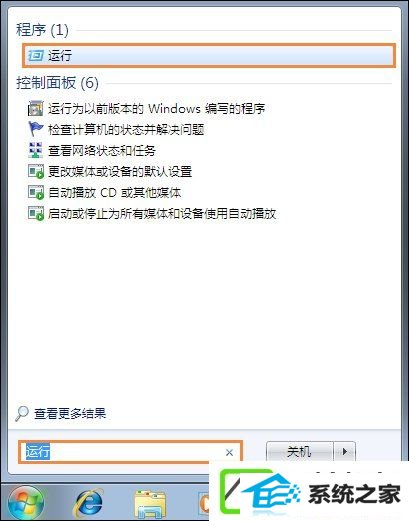The height and width of the screenshot is (521, 409).
Task: Click the blue flag icon for 检查计算机的状态
Action: coord(35,129)
